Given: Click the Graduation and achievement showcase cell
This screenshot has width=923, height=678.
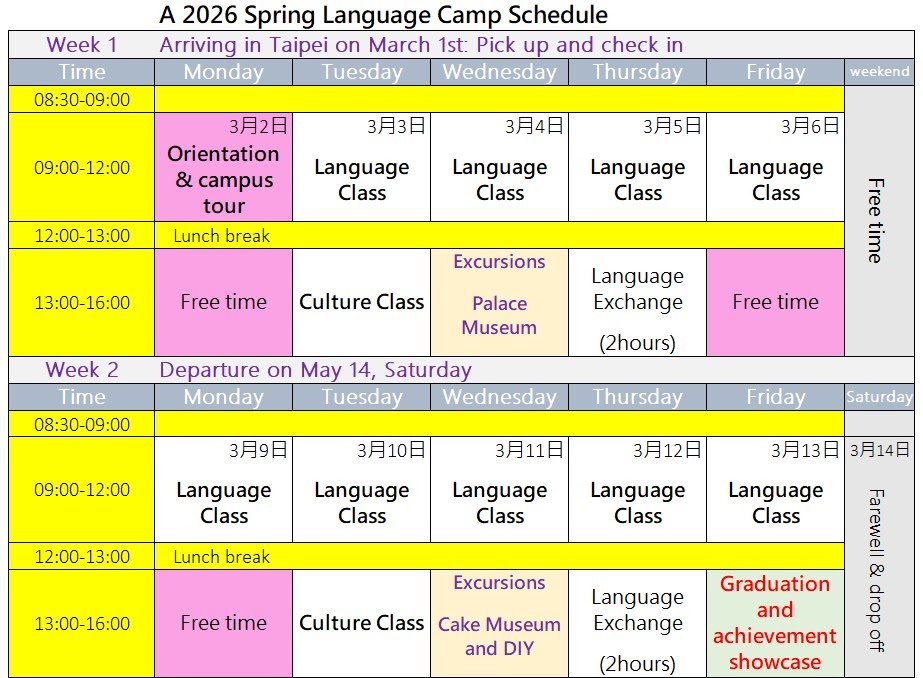Looking at the screenshot, I should click(x=775, y=622).
